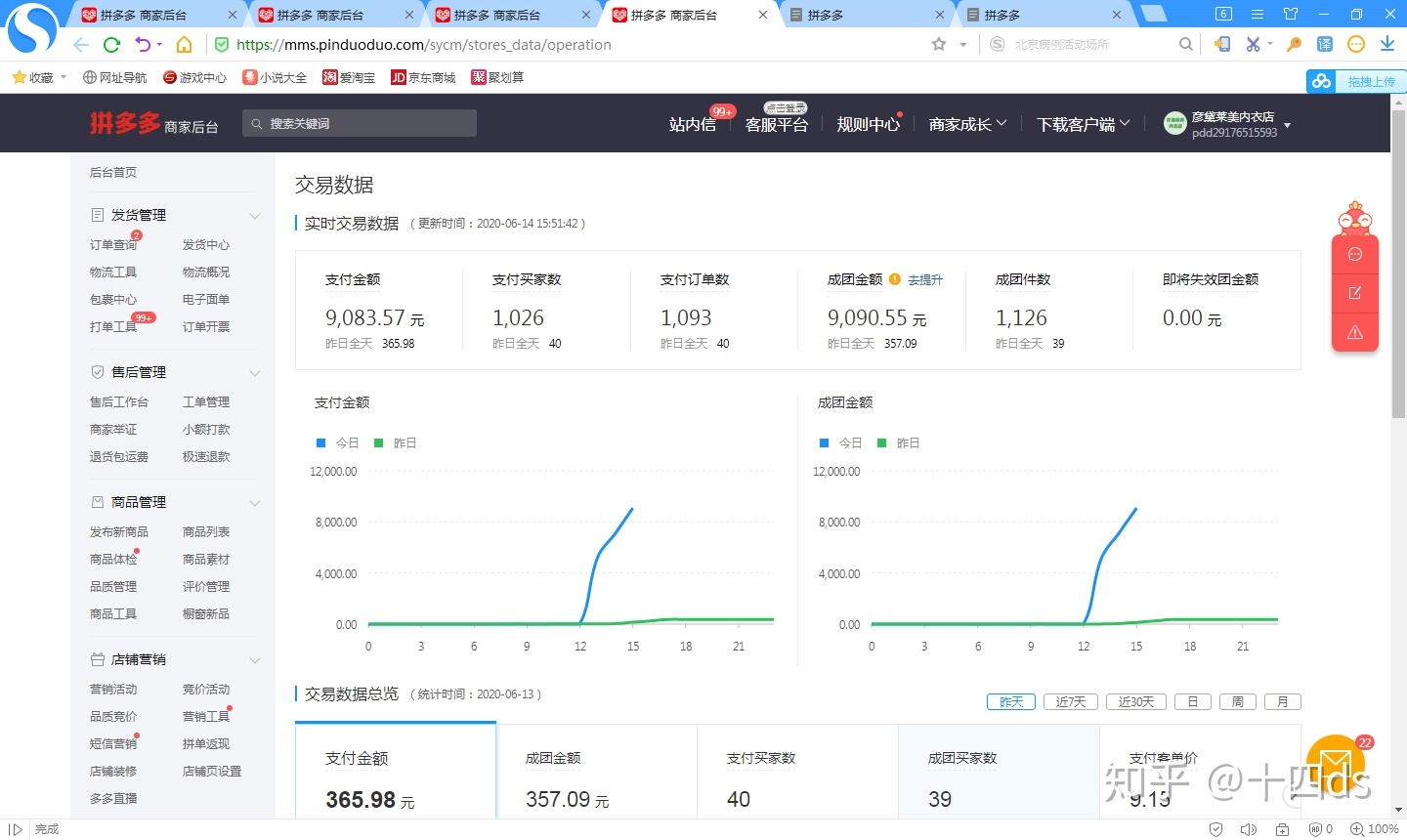
Task: Select the 近7天 time range
Action: coord(1071,701)
